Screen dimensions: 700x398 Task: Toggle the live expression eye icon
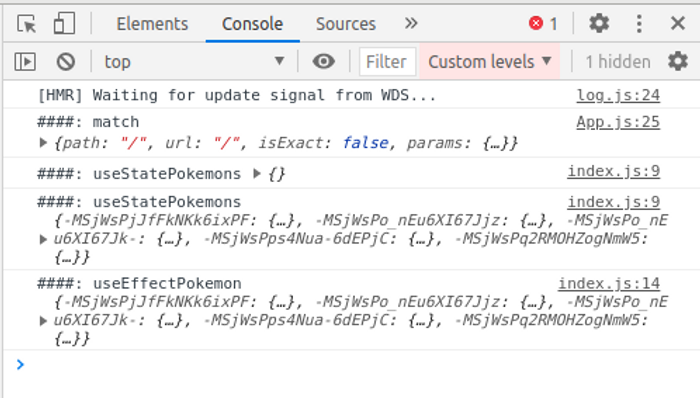(x=324, y=61)
